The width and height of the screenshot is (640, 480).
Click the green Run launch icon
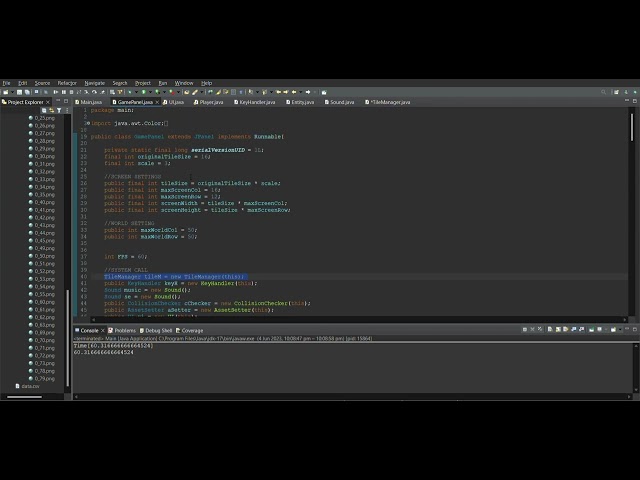click(143, 92)
